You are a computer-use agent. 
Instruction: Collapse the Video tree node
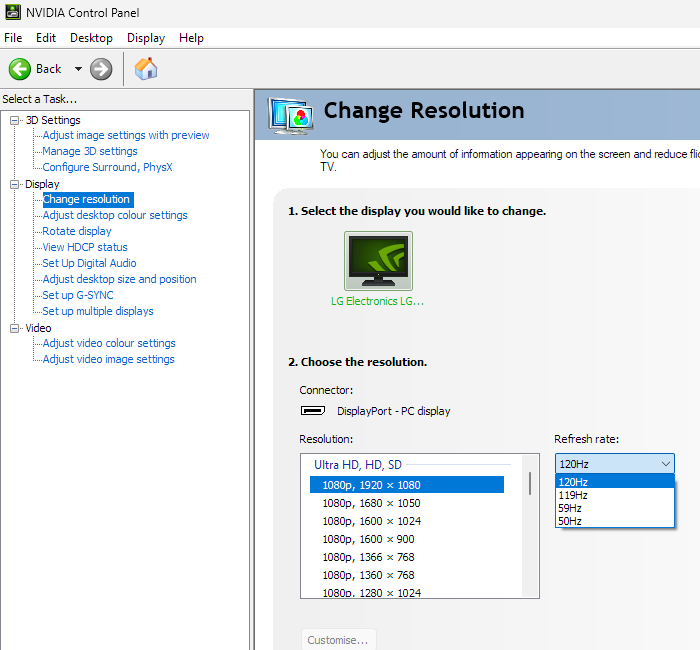point(15,329)
